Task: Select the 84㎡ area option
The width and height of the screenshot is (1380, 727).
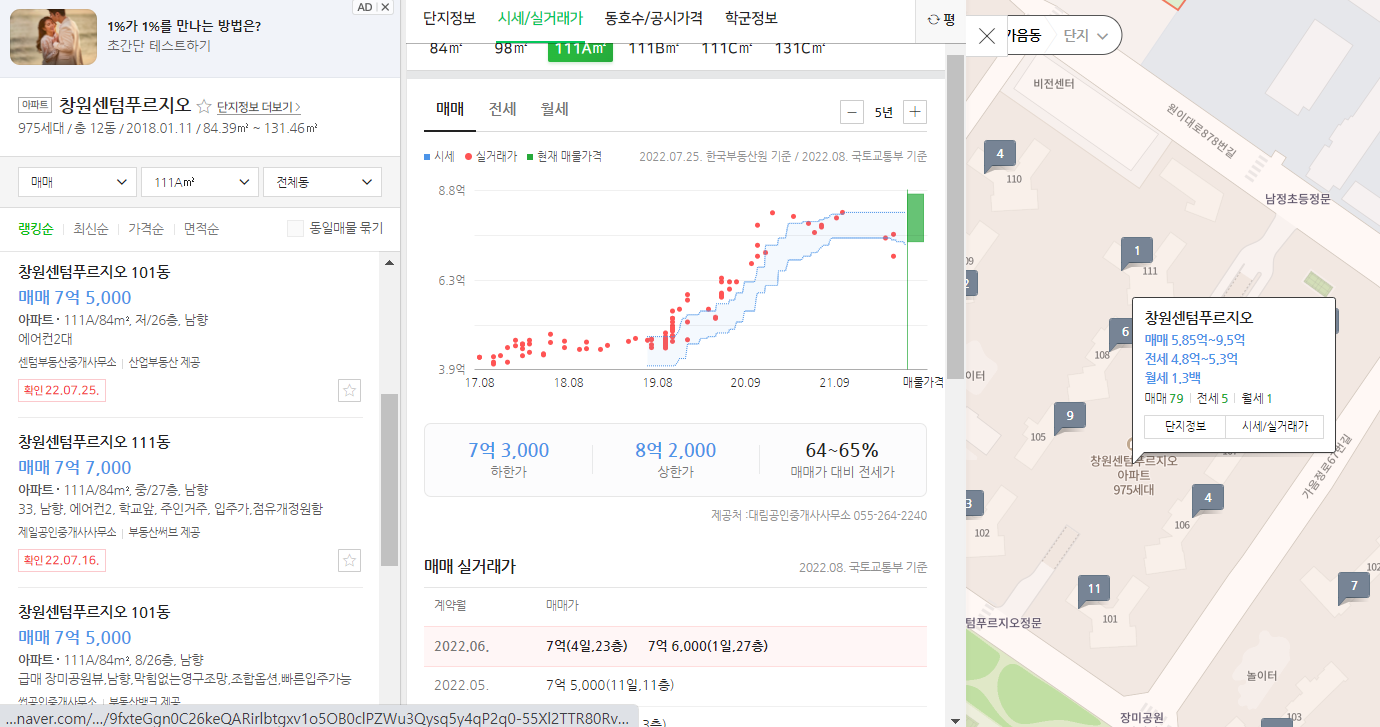Action: (x=446, y=49)
